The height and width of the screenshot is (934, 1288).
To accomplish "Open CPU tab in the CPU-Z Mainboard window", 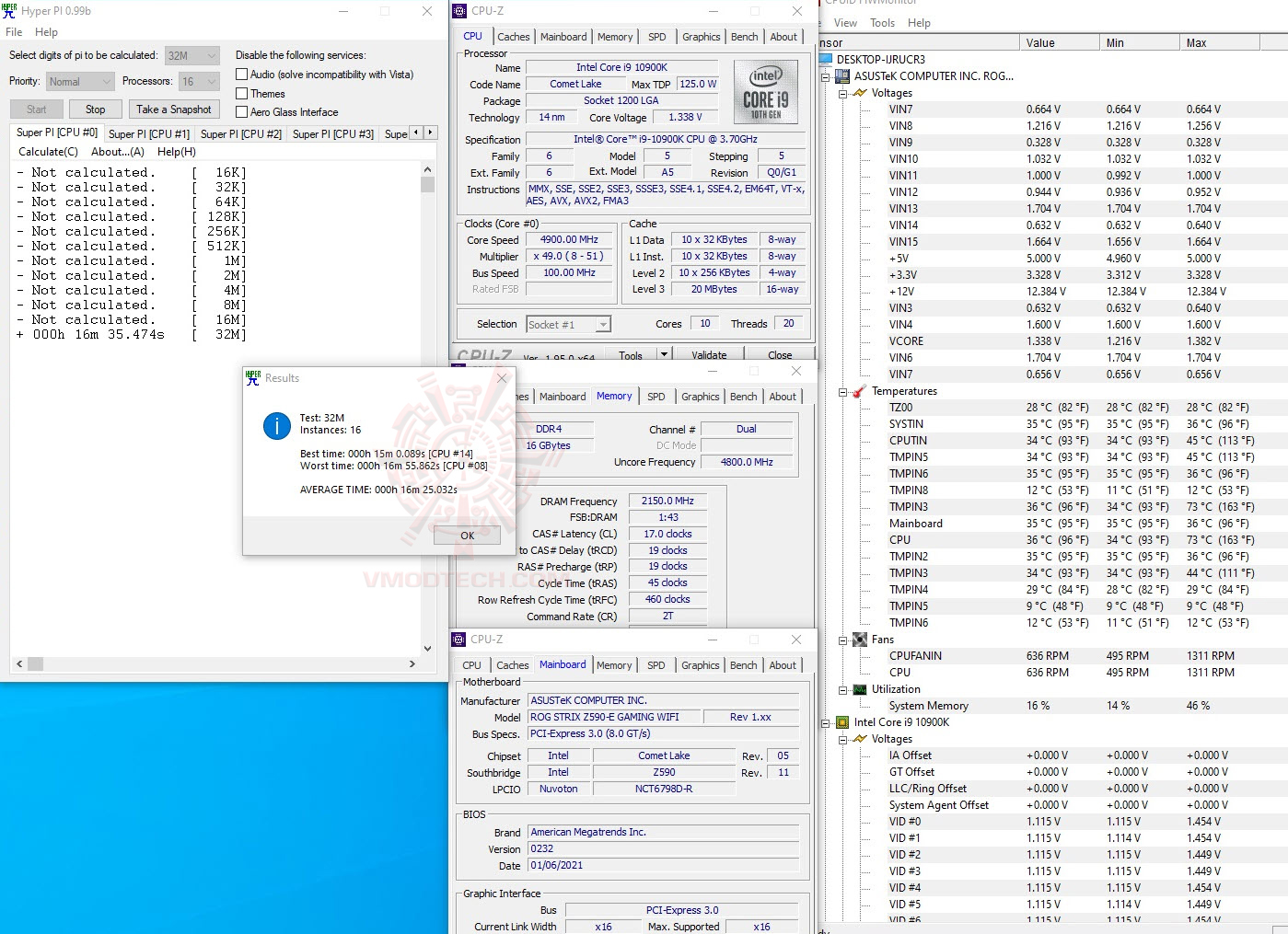I will click(x=472, y=665).
